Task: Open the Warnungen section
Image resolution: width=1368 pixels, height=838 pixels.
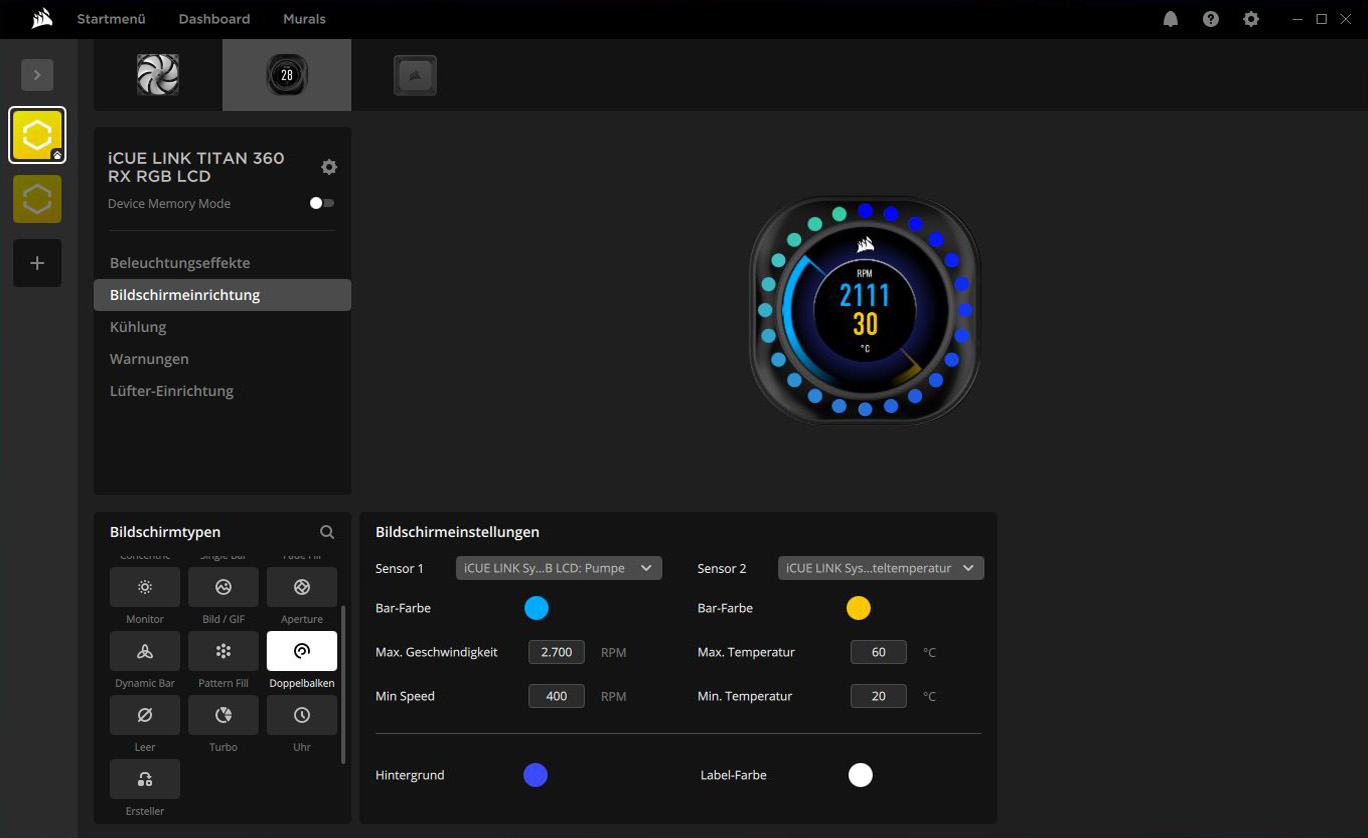Action: (149, 359)
